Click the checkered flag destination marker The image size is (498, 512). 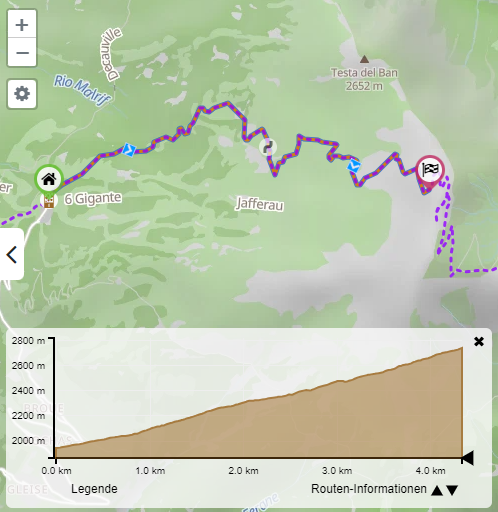pos(430,170)
